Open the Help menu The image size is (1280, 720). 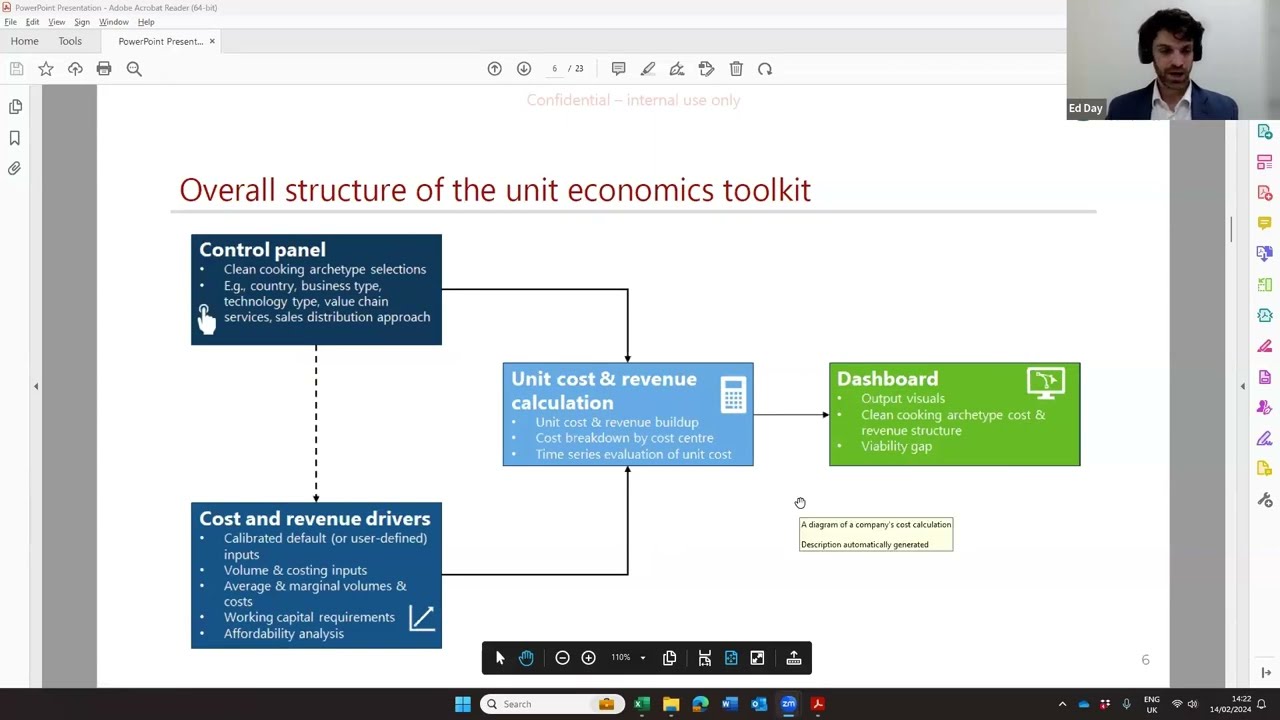(146, 22)
